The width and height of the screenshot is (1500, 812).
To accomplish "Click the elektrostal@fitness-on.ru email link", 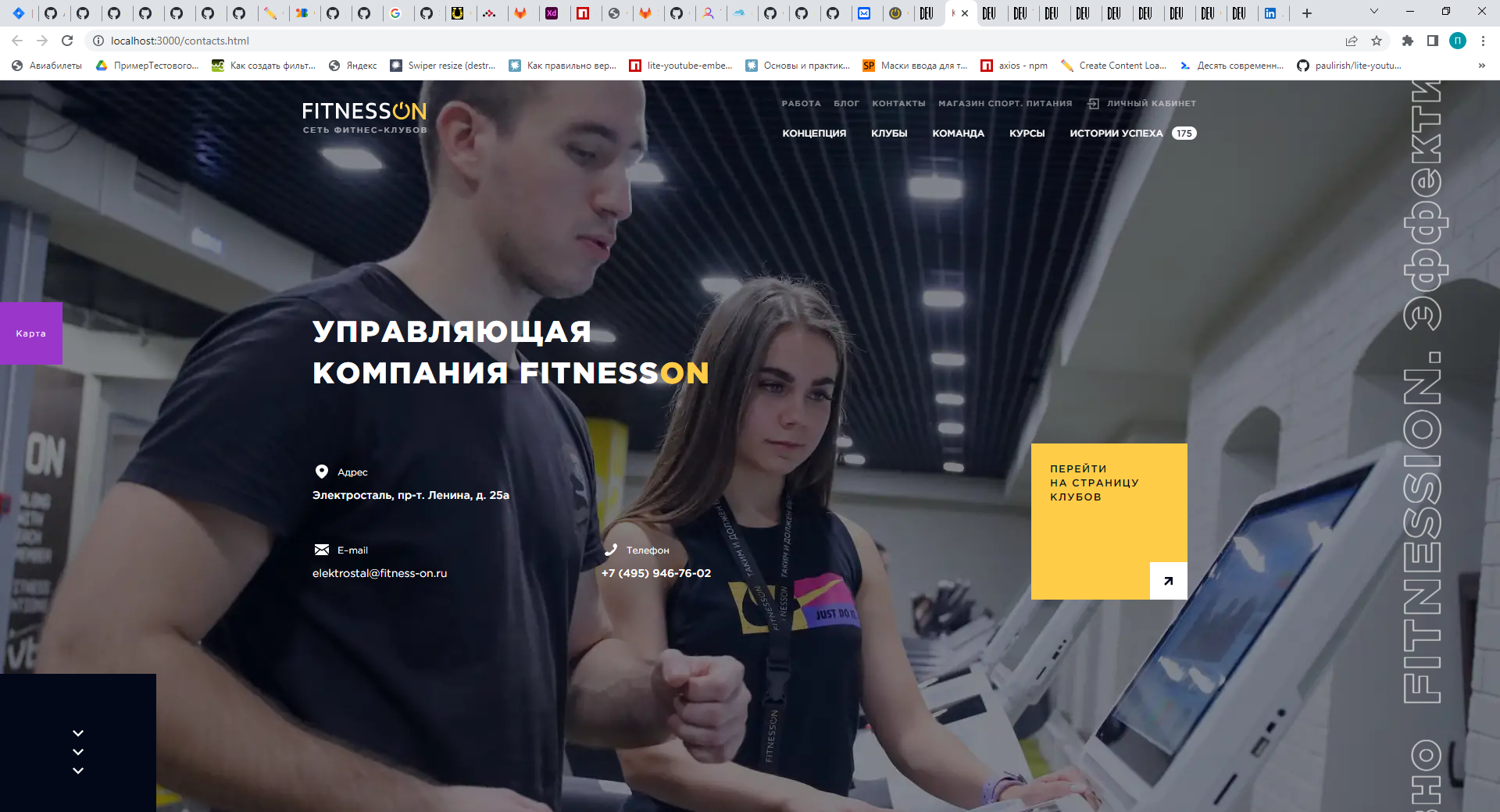I will (x=380, y=572).
